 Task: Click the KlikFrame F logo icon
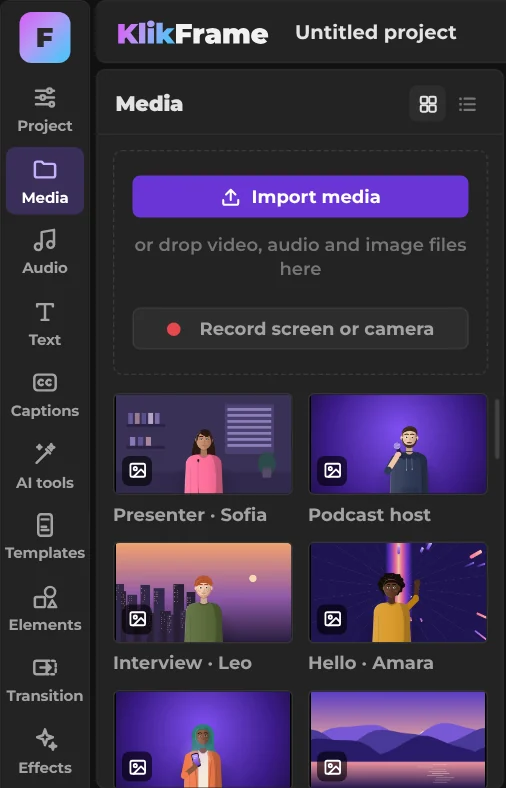pyautogui.click(x=45, y=38)
